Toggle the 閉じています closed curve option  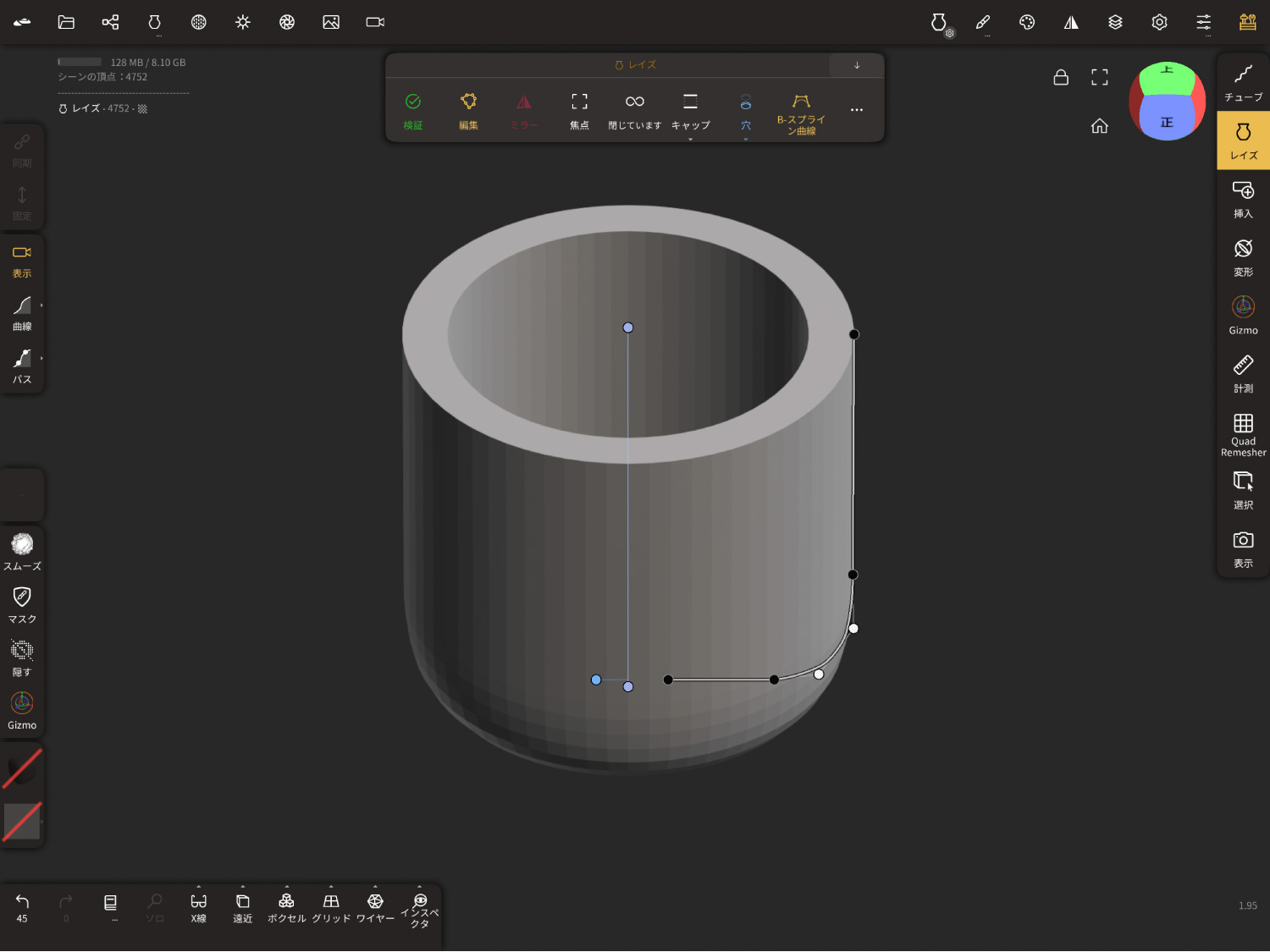634,110
